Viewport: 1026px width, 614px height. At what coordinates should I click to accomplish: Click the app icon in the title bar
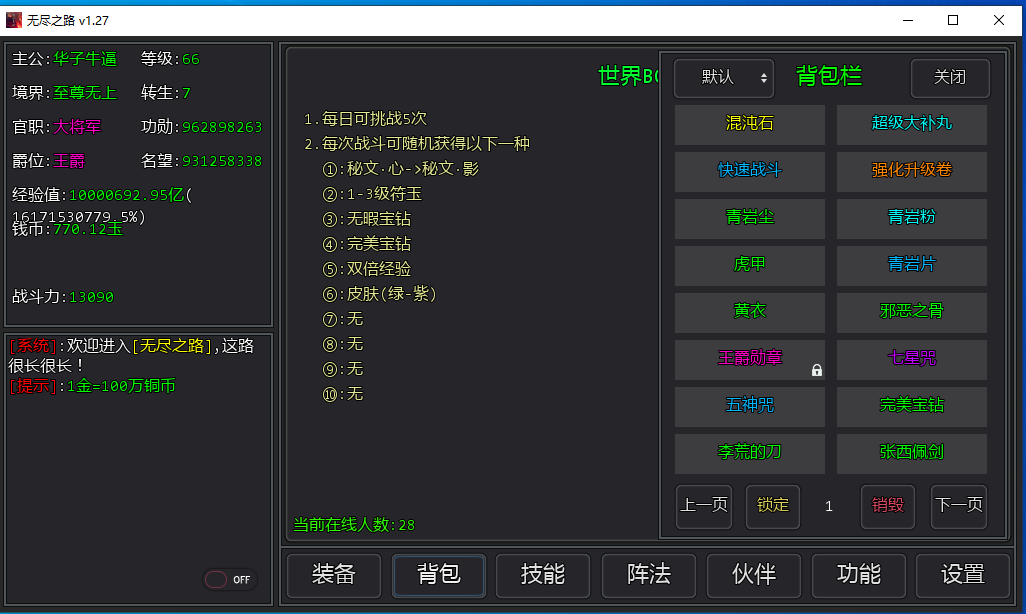[x=14, y=20]
